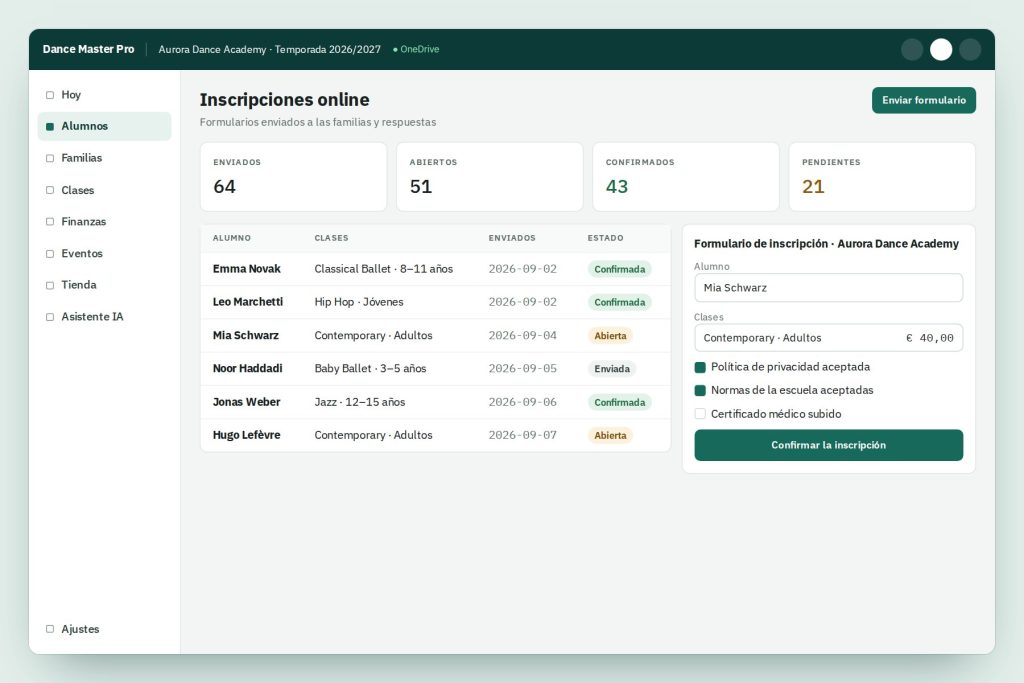
Task: Click the Alumno column header
Action: point(232,238)
